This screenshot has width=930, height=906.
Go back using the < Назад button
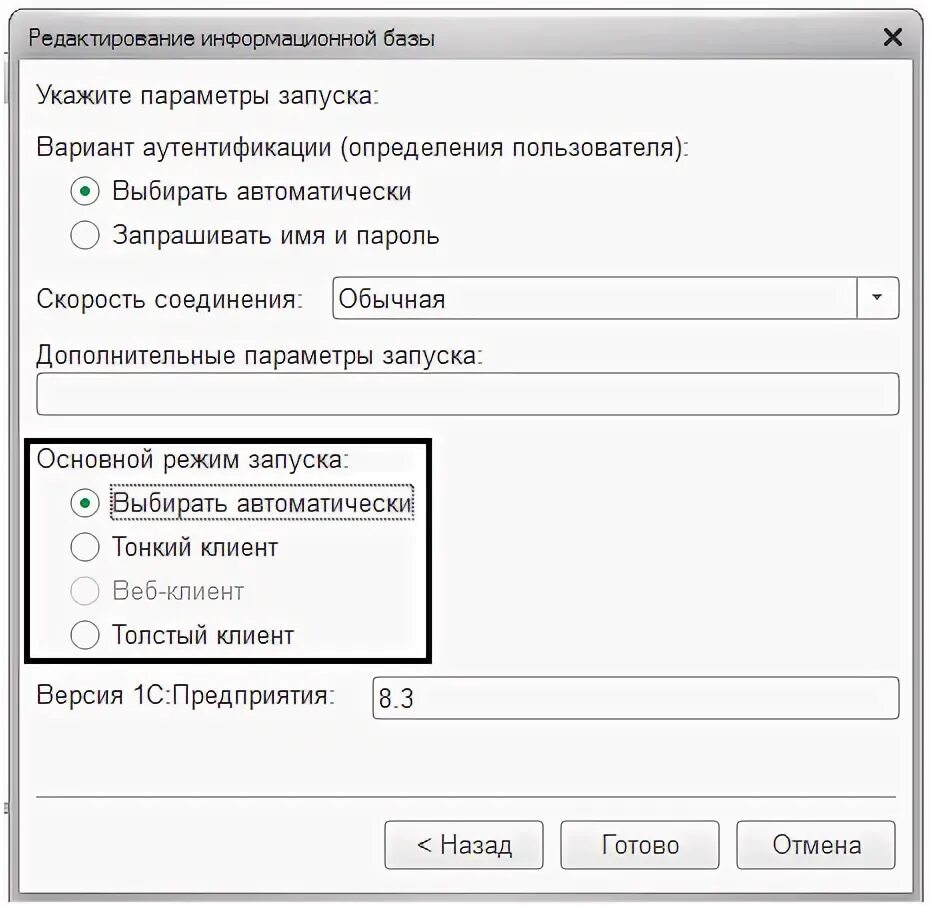point(464,845)
